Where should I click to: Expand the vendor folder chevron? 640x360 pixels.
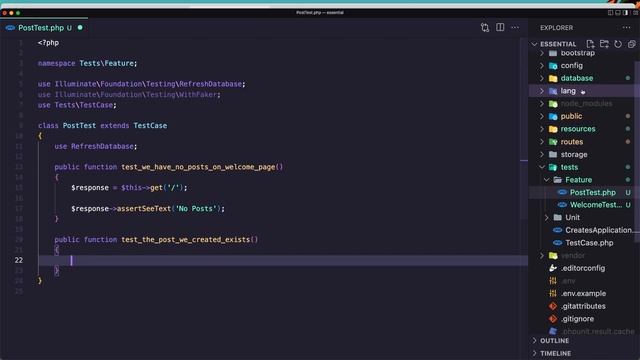(542, 256)
